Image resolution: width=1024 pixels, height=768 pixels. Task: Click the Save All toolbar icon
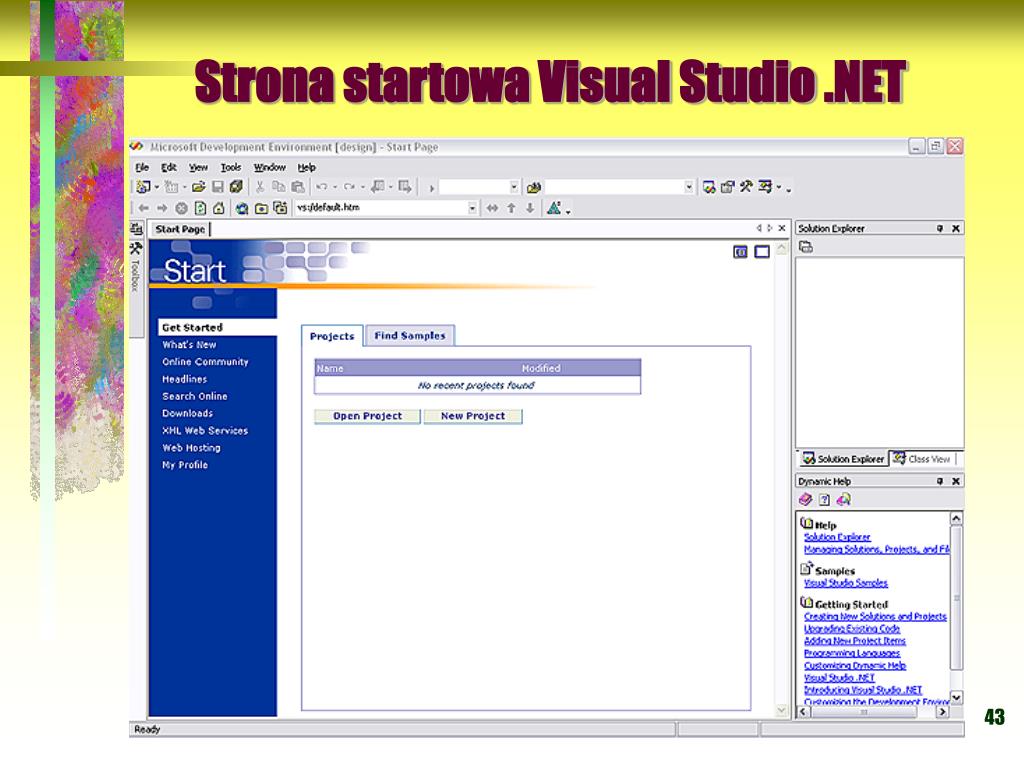[x=236, y=187]
